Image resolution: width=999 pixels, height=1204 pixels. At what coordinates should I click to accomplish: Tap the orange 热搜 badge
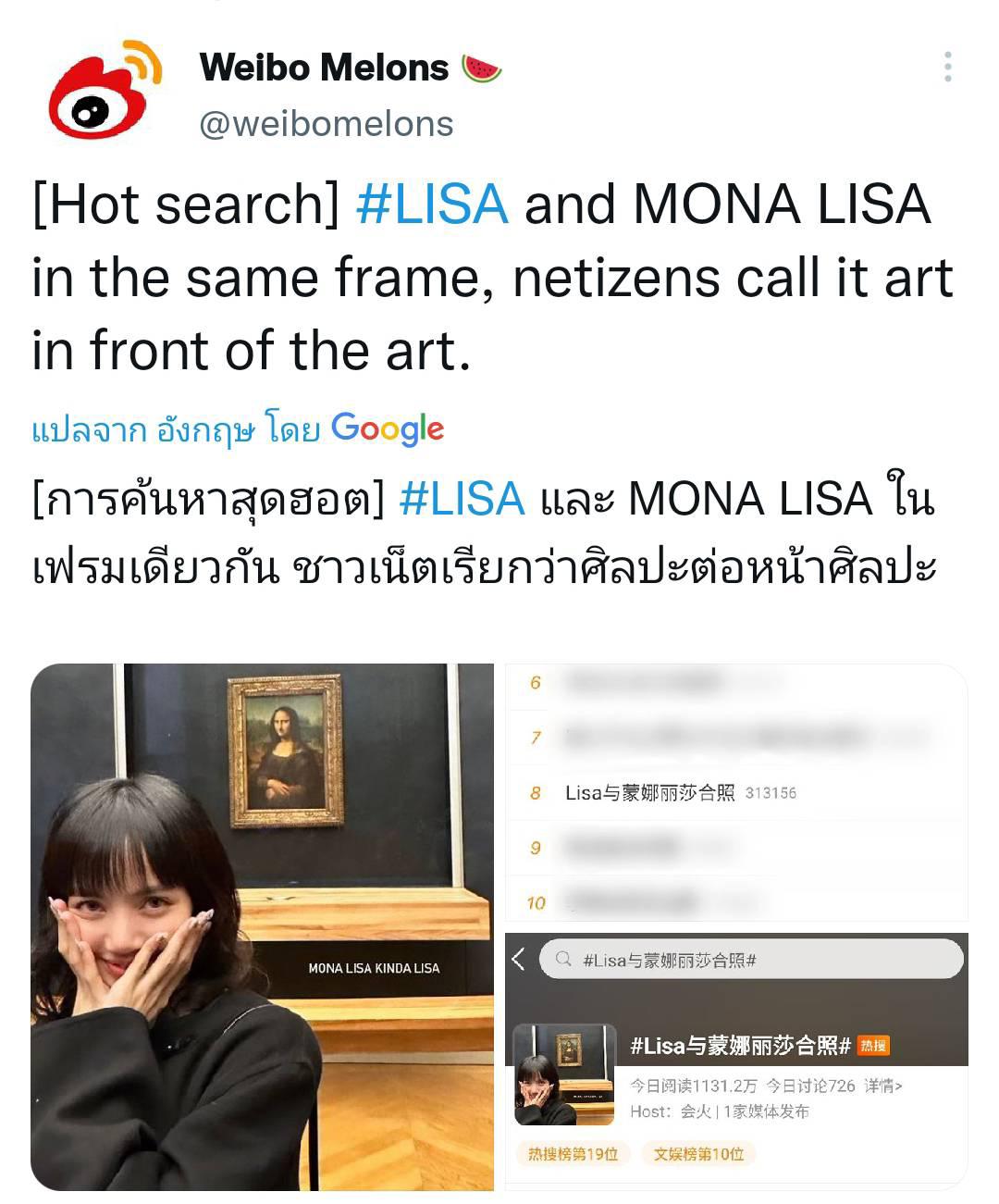872,1046
